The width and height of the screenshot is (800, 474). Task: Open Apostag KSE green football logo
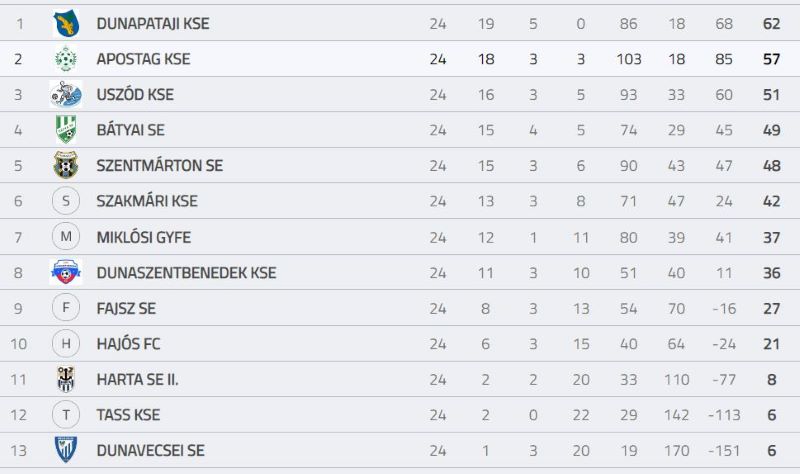pos(66,59)
